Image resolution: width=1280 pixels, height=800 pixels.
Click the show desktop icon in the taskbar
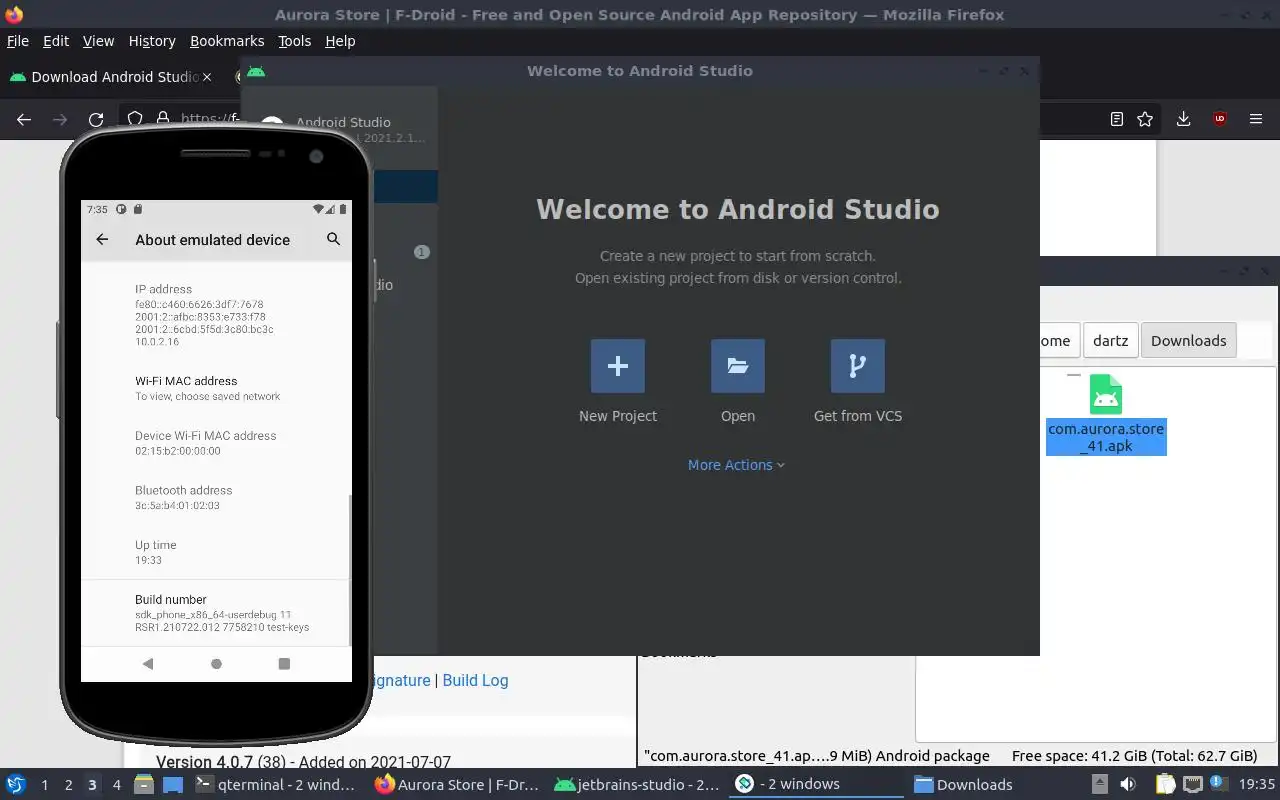(x=173, y=785)
